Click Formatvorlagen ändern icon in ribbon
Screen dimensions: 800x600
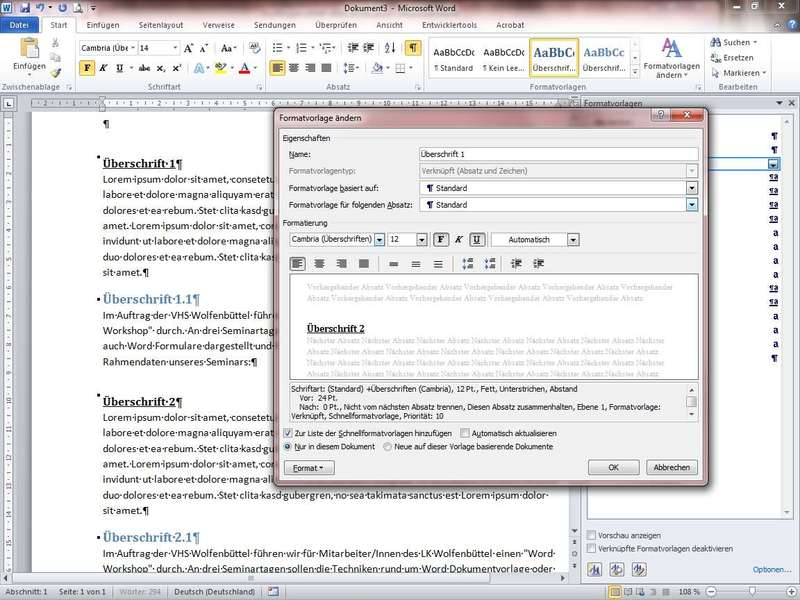671,49
